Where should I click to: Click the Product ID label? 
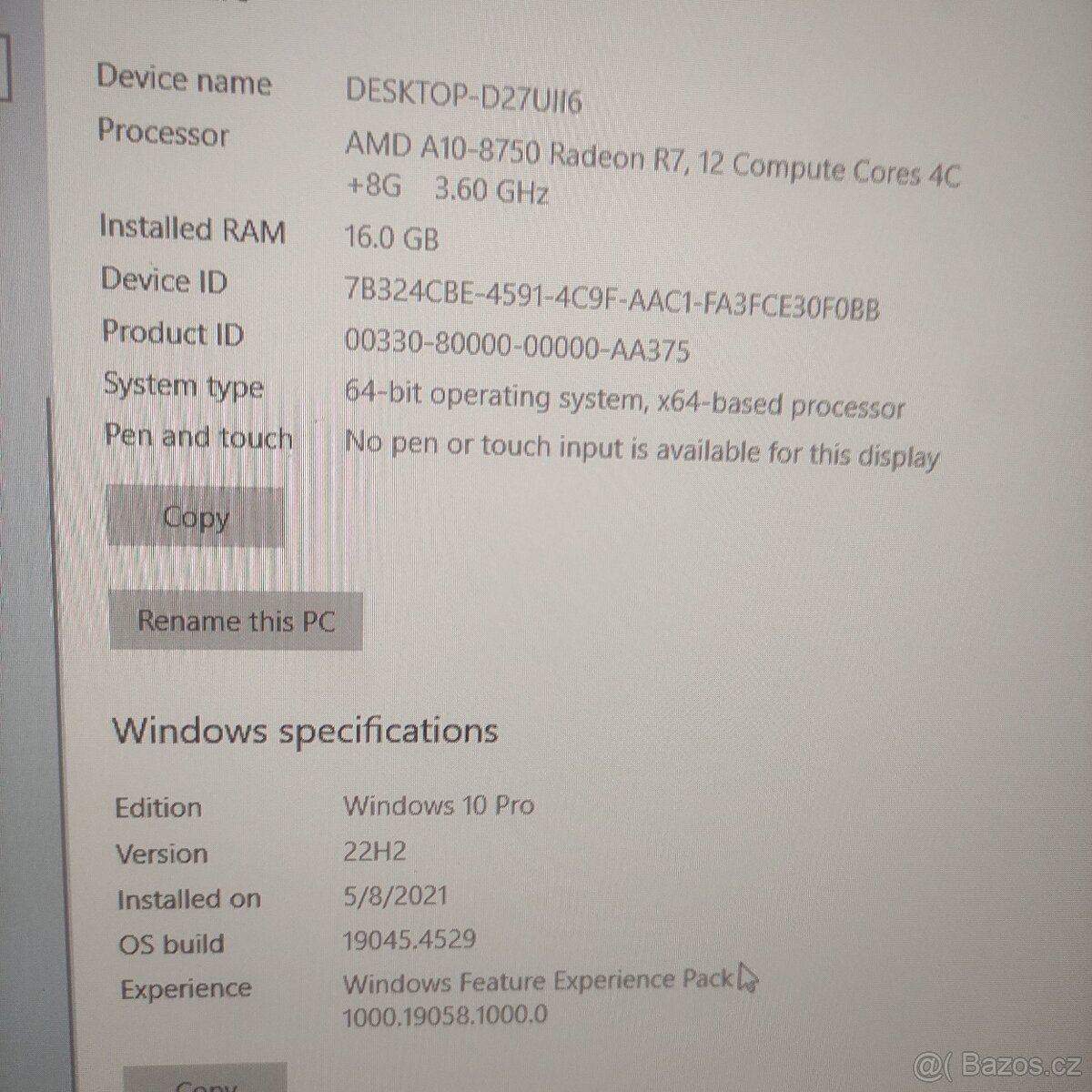coord(173,333)
